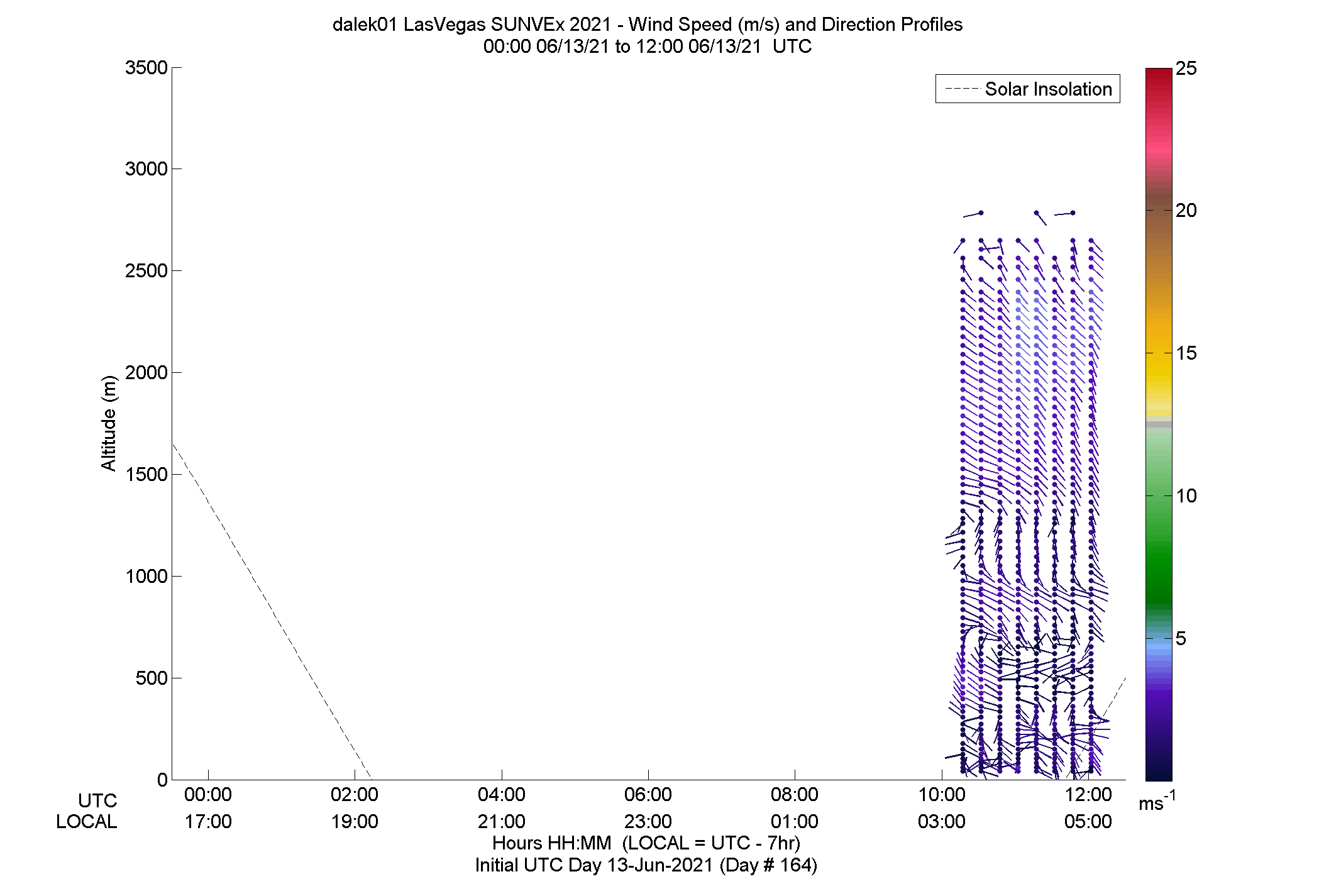Click the 1000 altitude tick label
Screen dimensions: 1319x896
click(x=146, y=577)
